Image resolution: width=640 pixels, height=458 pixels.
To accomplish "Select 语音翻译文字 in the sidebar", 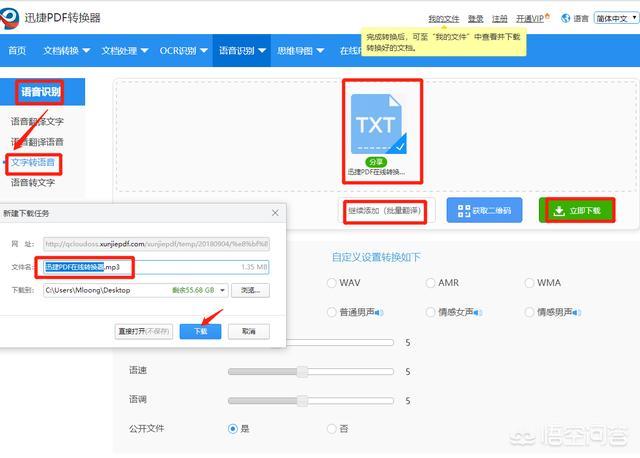I will click(x=37, y=121).
